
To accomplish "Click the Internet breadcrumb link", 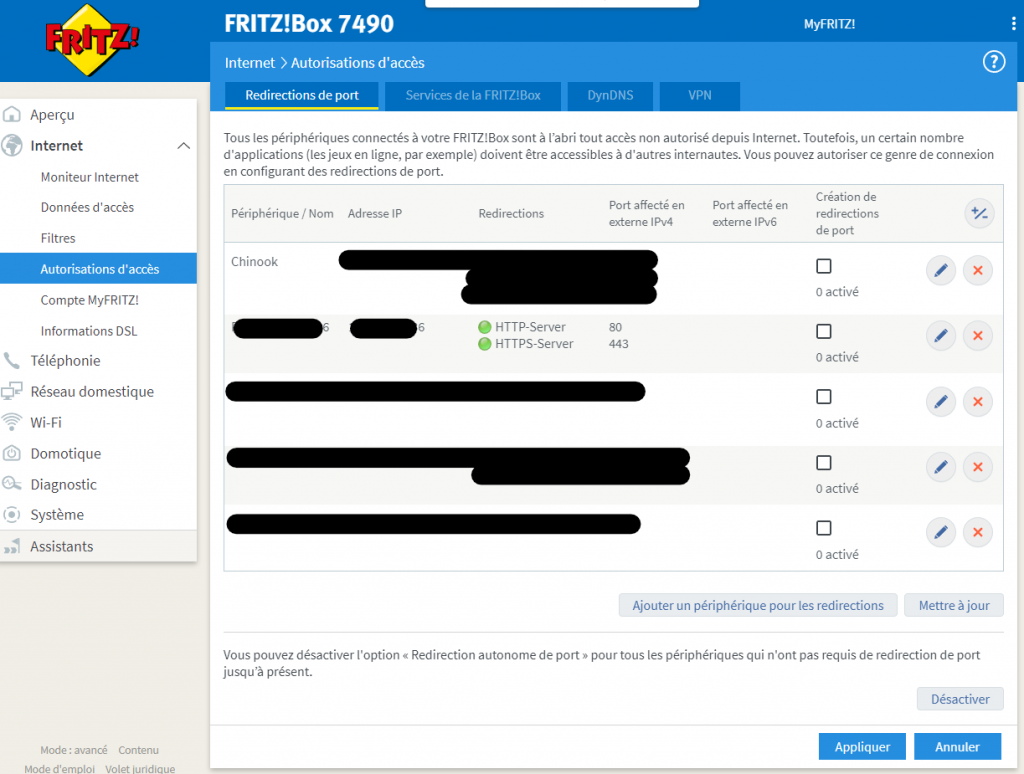I will tap(249, 63).
